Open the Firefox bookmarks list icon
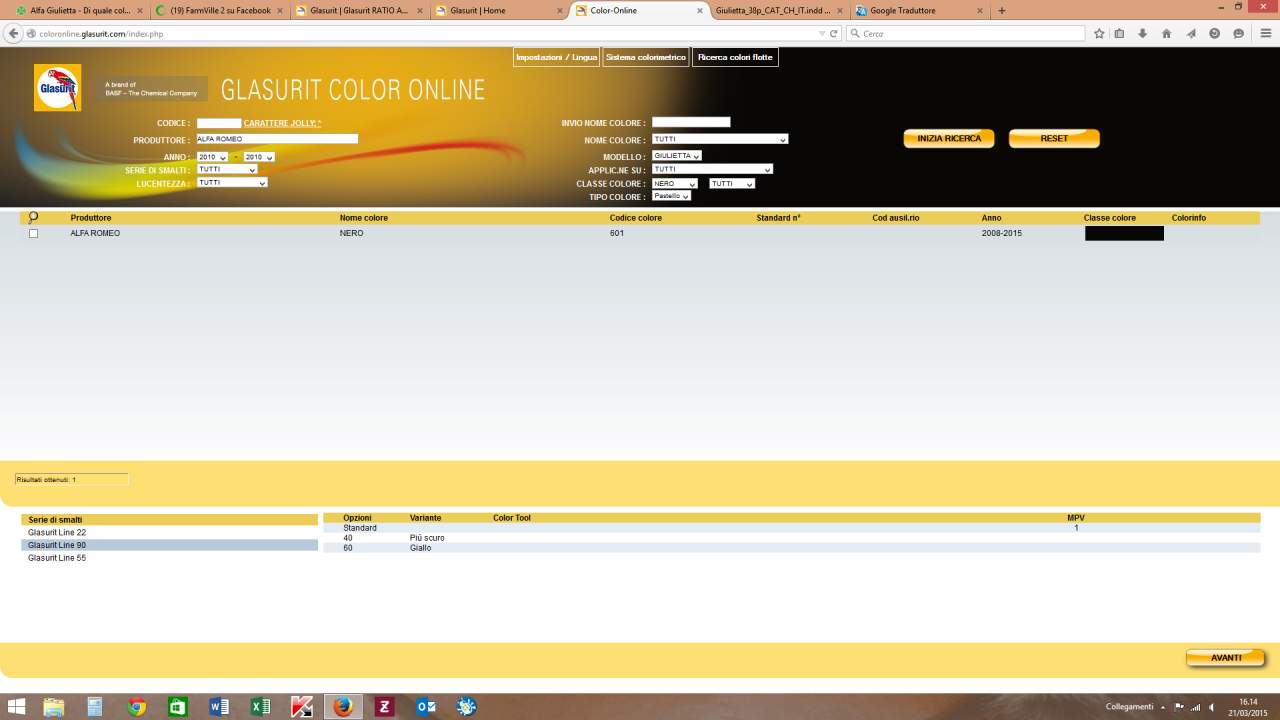1280x720 pixels. 1119,33
